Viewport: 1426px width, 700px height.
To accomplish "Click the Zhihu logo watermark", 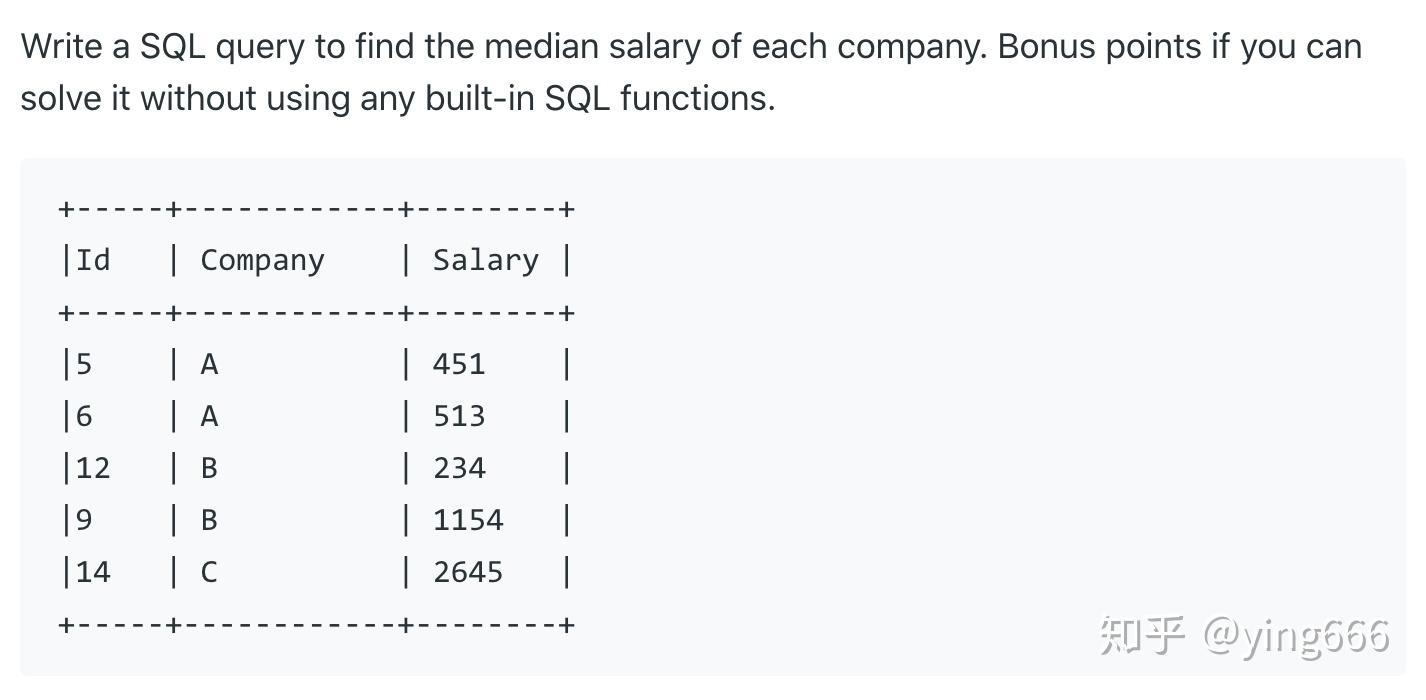I will click(1142, 636).
